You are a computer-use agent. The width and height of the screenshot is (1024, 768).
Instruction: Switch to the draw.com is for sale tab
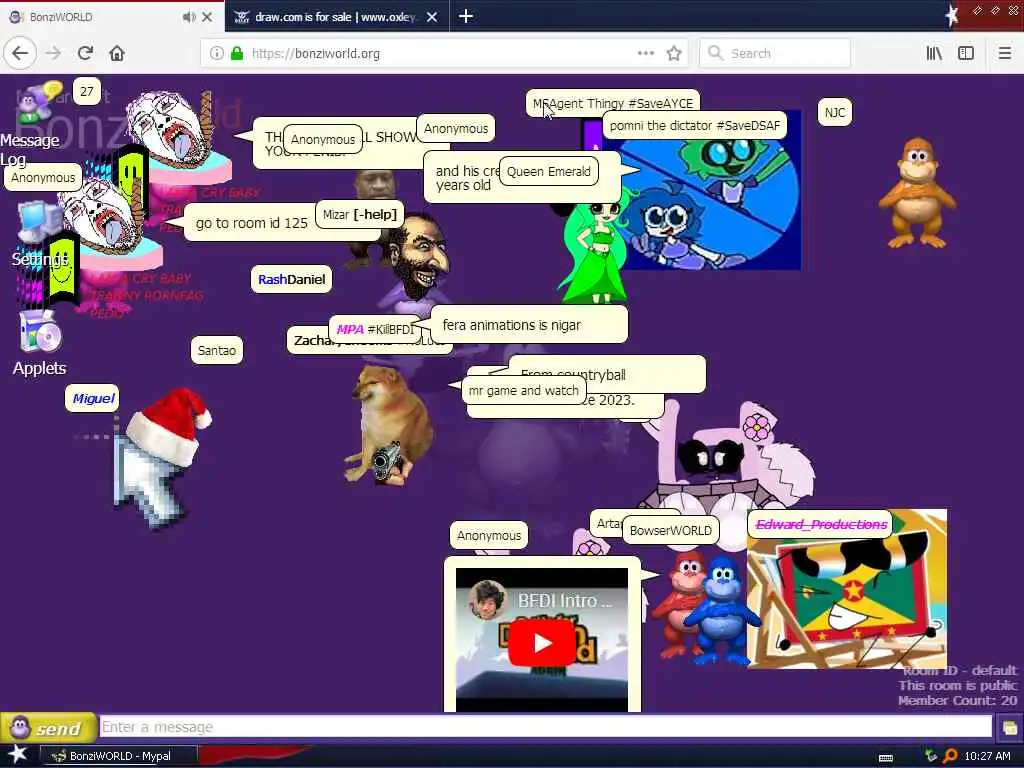[x=337, y=16]
